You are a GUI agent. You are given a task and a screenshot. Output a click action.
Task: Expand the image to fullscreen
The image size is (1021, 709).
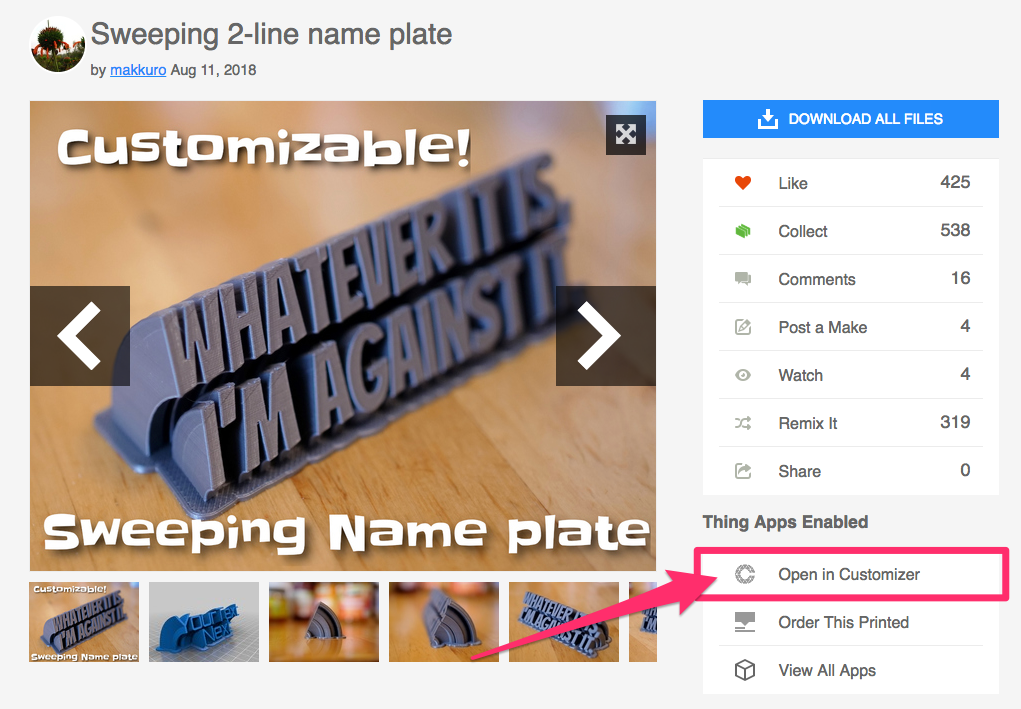626,135
